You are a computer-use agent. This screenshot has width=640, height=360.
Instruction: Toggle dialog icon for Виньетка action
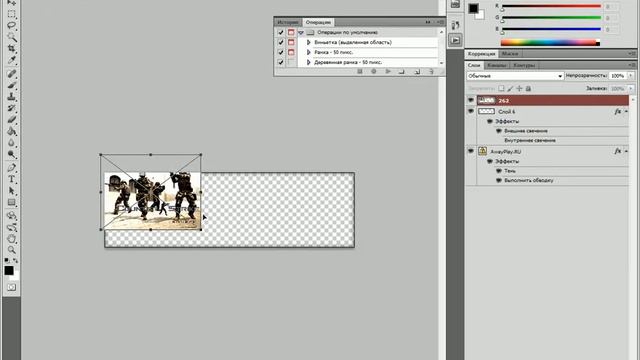click(x=291, y=42)
